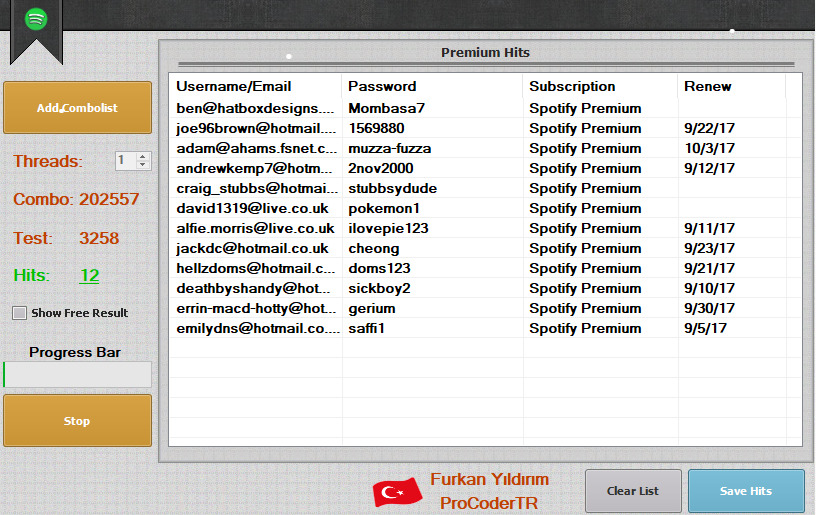Click the Premium Hits panel title

click(485, 53)
